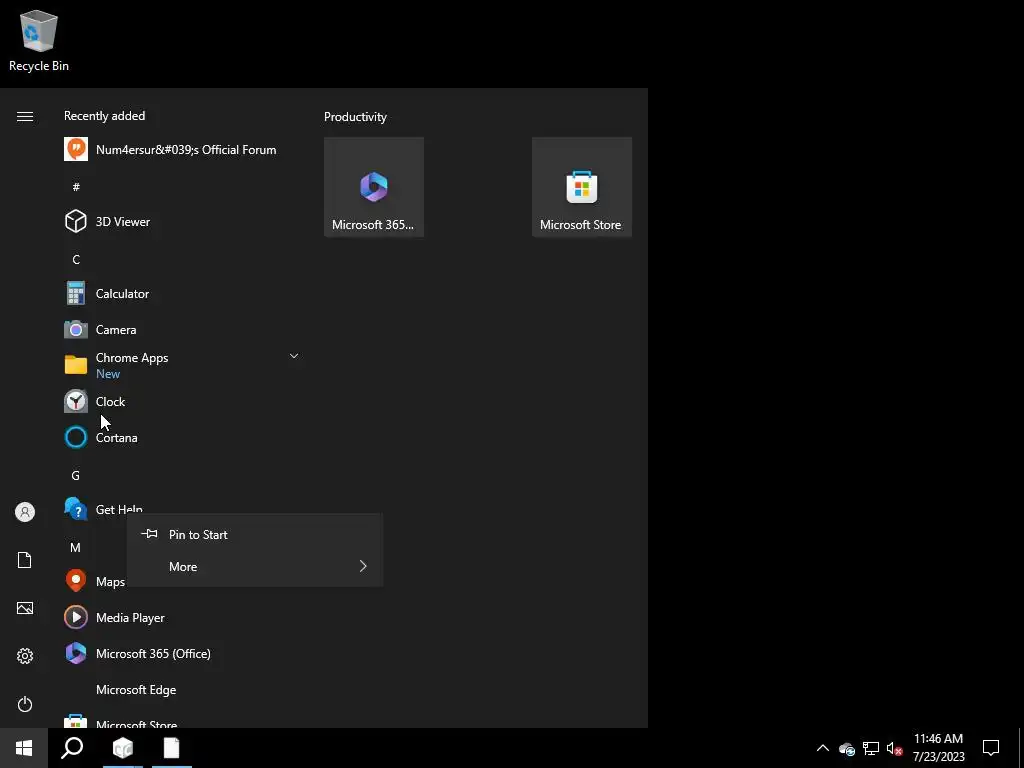Click the Windows Start button
Viewport: 1024px width, 768px height.
pos(24,748)
